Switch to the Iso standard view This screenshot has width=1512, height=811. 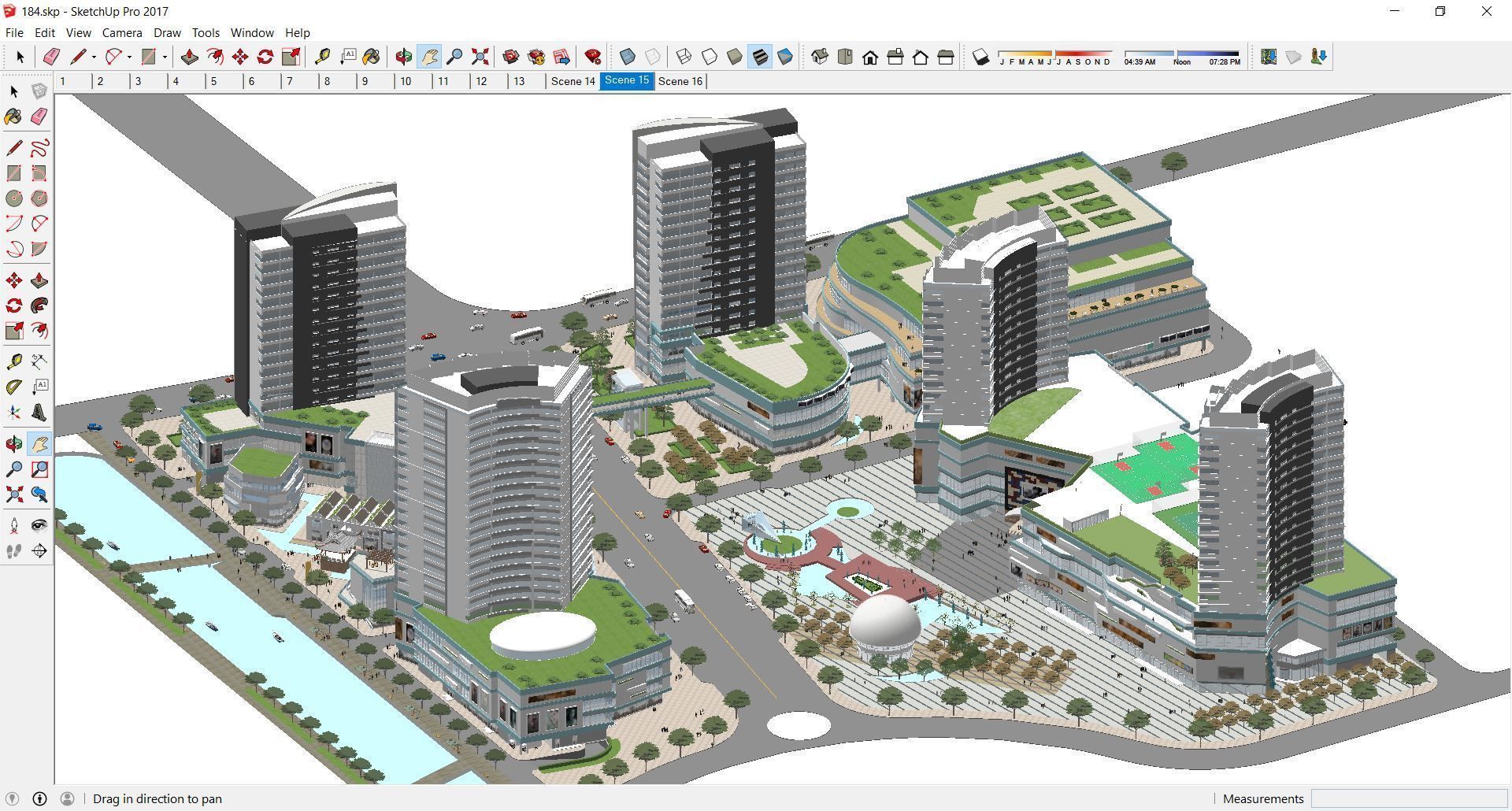(x=820, y=57)
